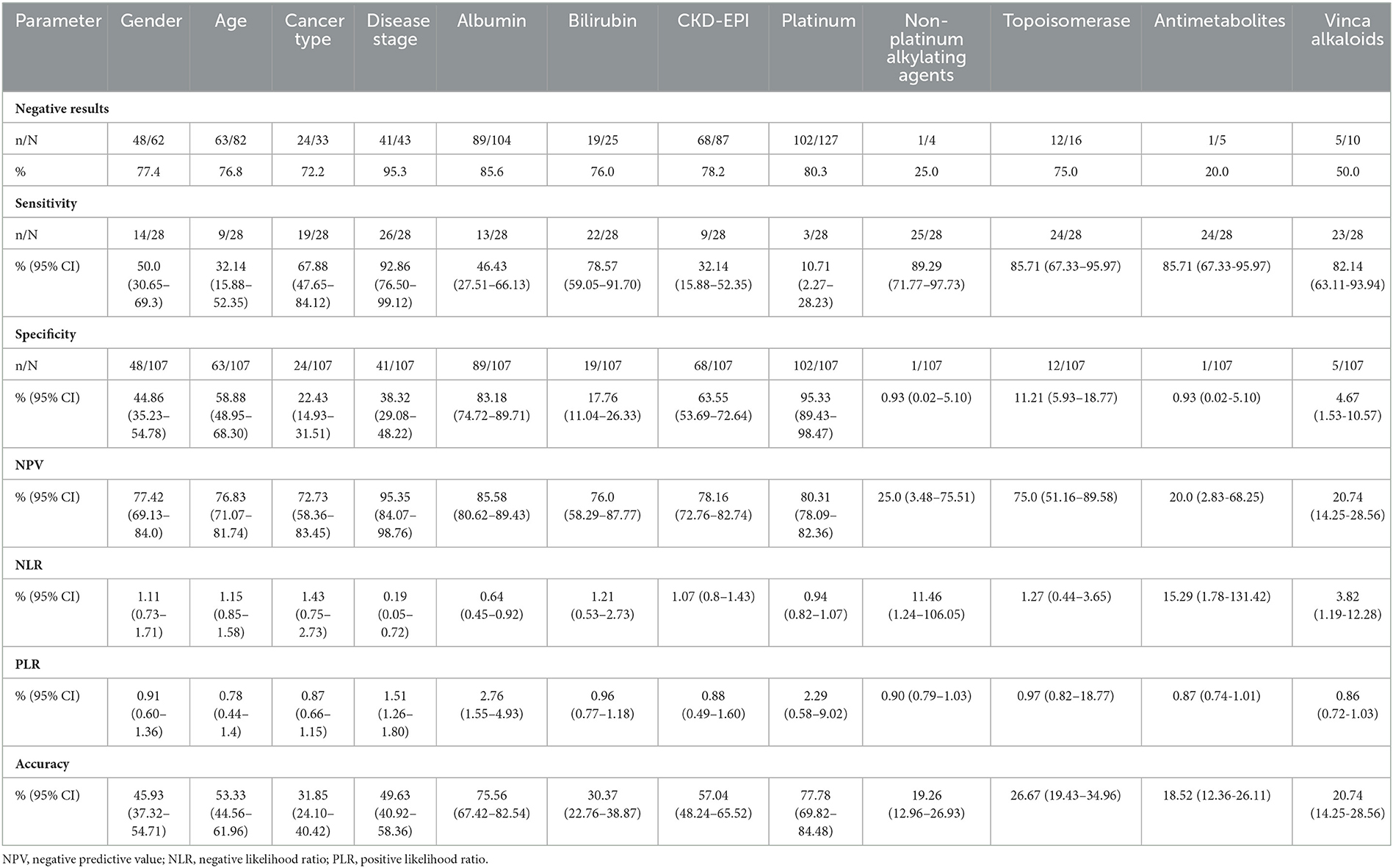Image resolution: width=1393 pixels, height=868 pixels.
Task: Select the 18.52 (12.36-26.11) accuracy cell
Action: click(1217, 811)
